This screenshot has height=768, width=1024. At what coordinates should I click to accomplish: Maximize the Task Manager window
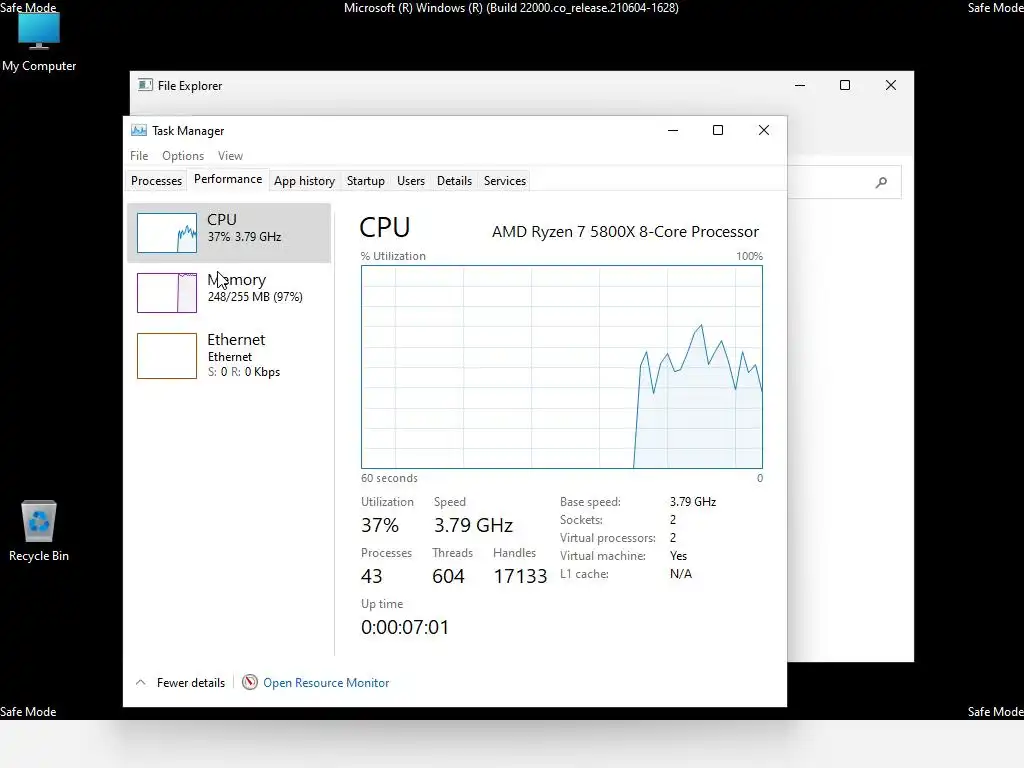(718, 131)
